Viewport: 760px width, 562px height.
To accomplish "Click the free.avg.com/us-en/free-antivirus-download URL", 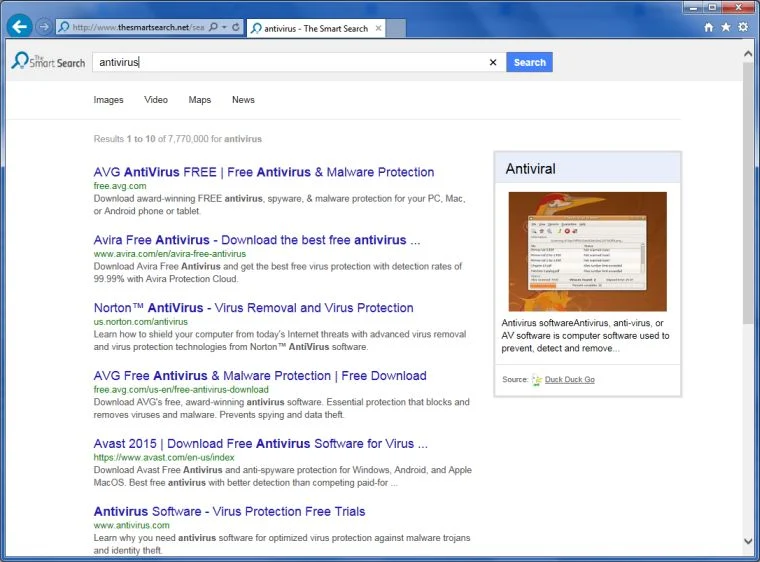I will [181, 389].
